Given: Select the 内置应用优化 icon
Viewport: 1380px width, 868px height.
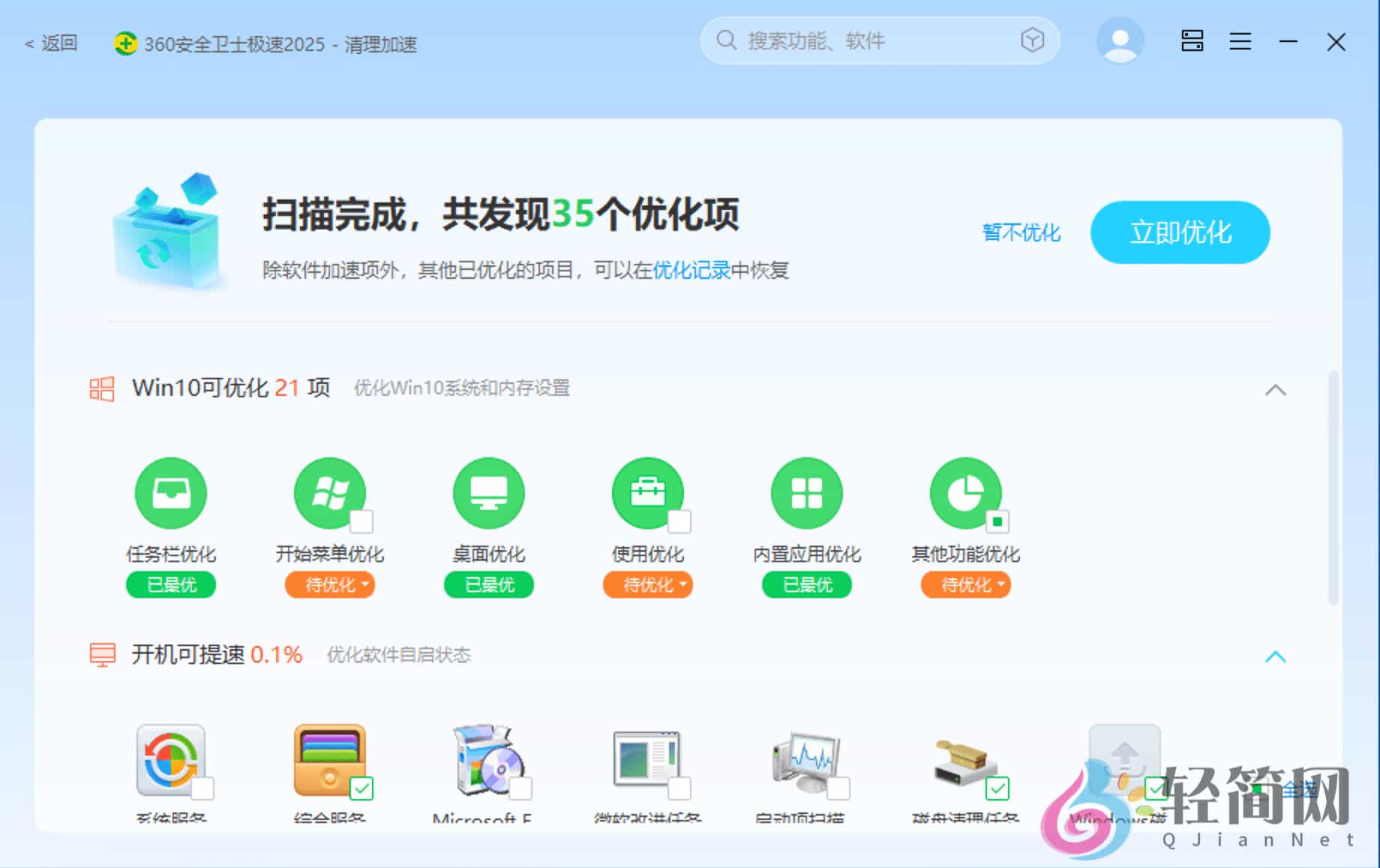Looking at the screenshot, I should point(806,493).
